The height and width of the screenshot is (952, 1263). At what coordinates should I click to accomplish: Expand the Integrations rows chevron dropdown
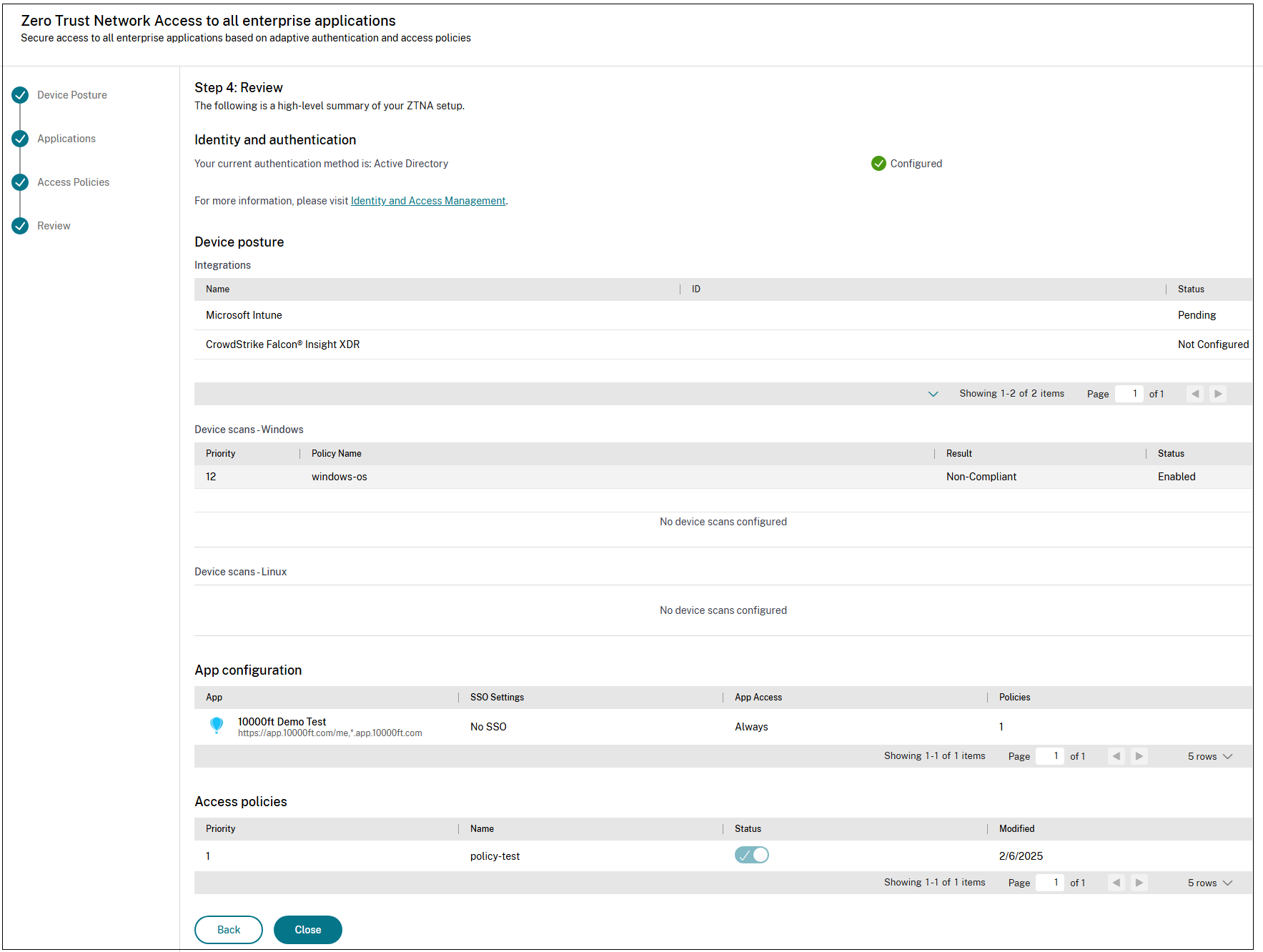point(933,394)
